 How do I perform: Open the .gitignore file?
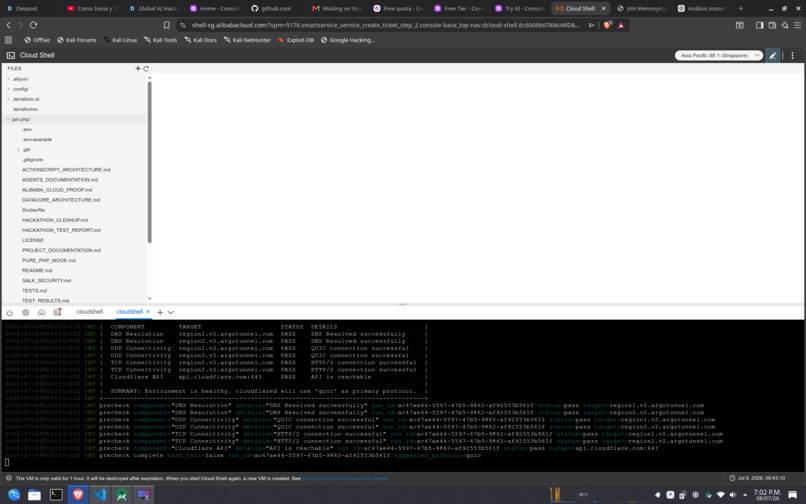(32, 160)
